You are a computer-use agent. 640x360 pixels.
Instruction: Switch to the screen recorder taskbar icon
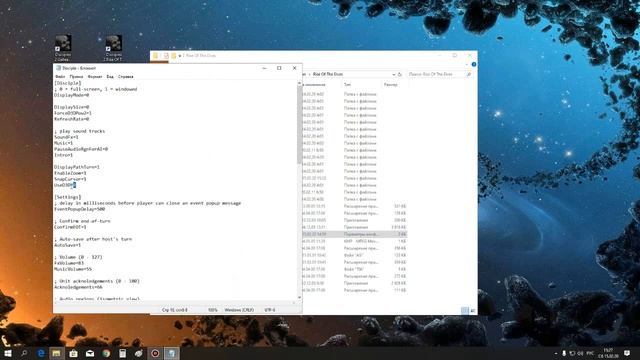[155, 353]
